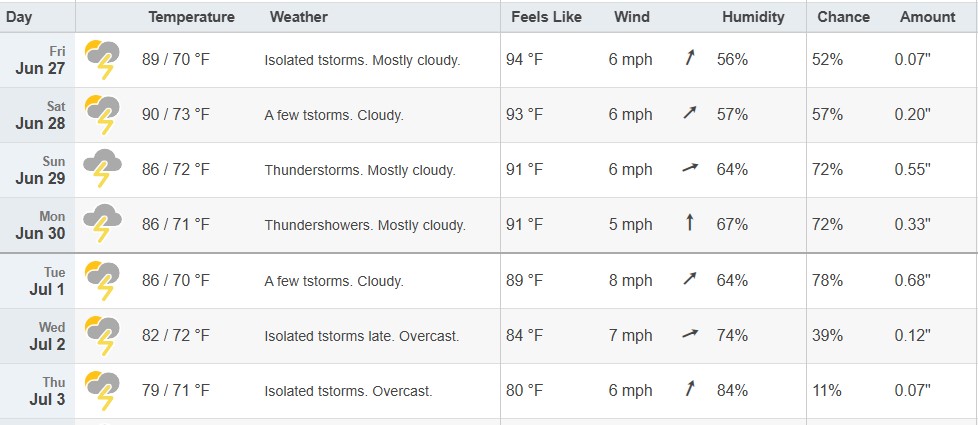Click the Tue Jul 1 thunderstorm icon
Viewport: 978px width, 425px height.
102,281
